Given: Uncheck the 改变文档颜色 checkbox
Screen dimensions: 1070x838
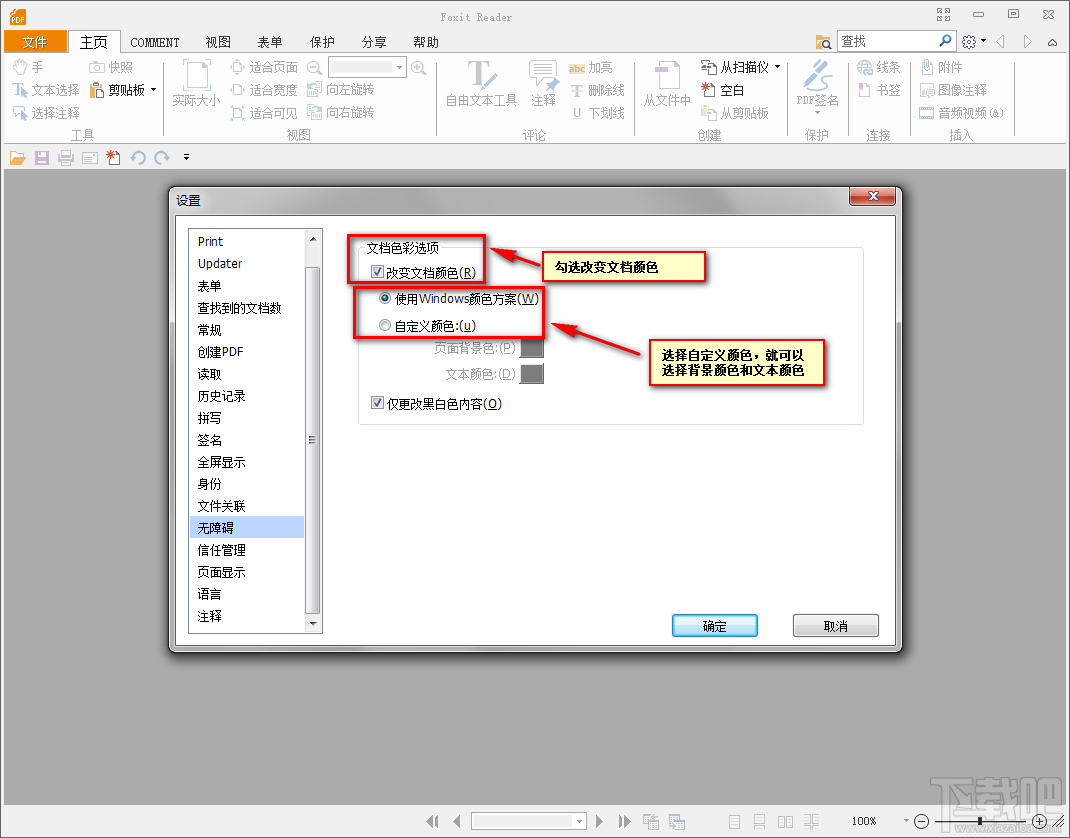Looking at the screenshot, I should point(377,272).
